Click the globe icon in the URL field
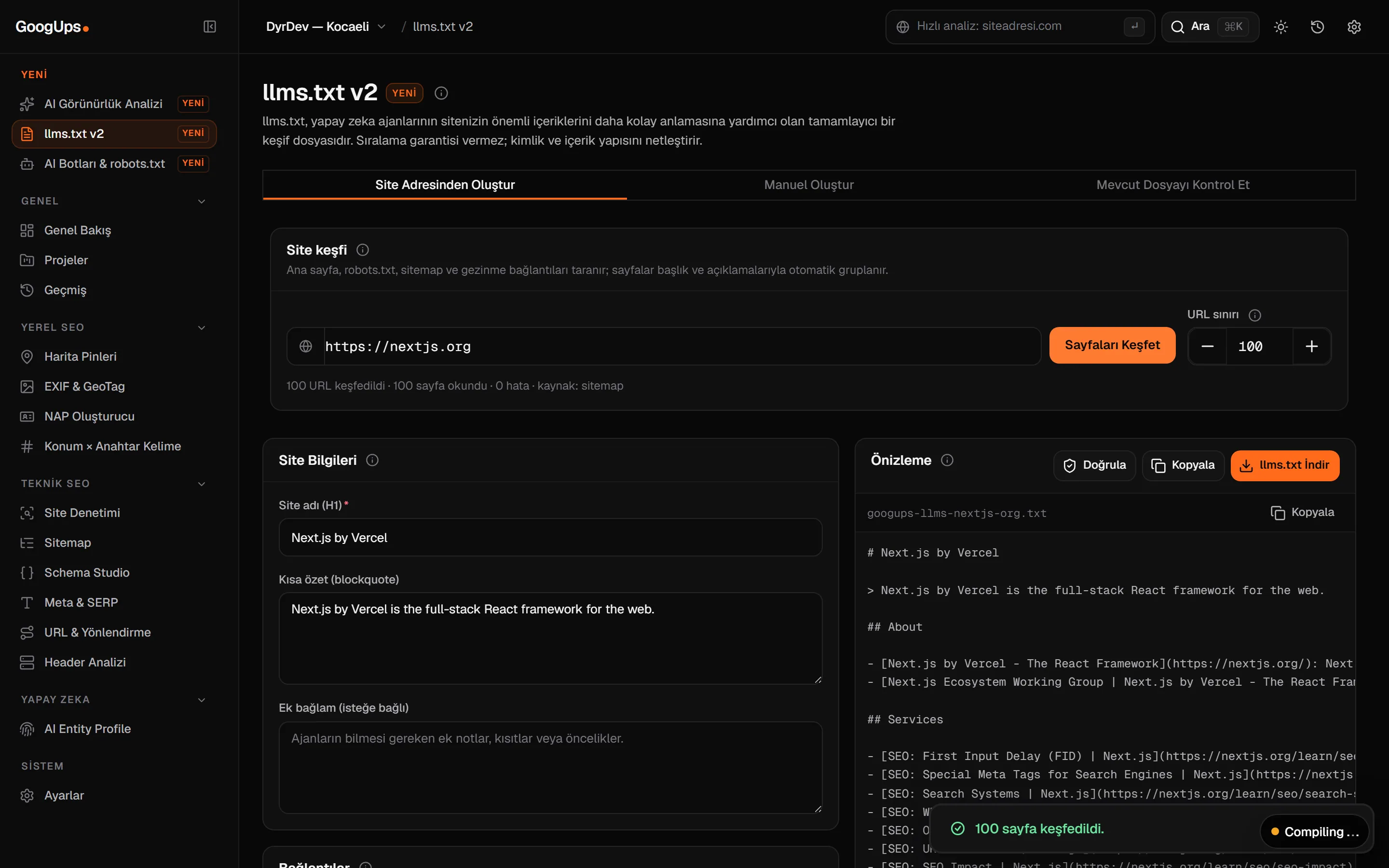The width and height of the screenshot is (1389, 868). pos(306,346)
